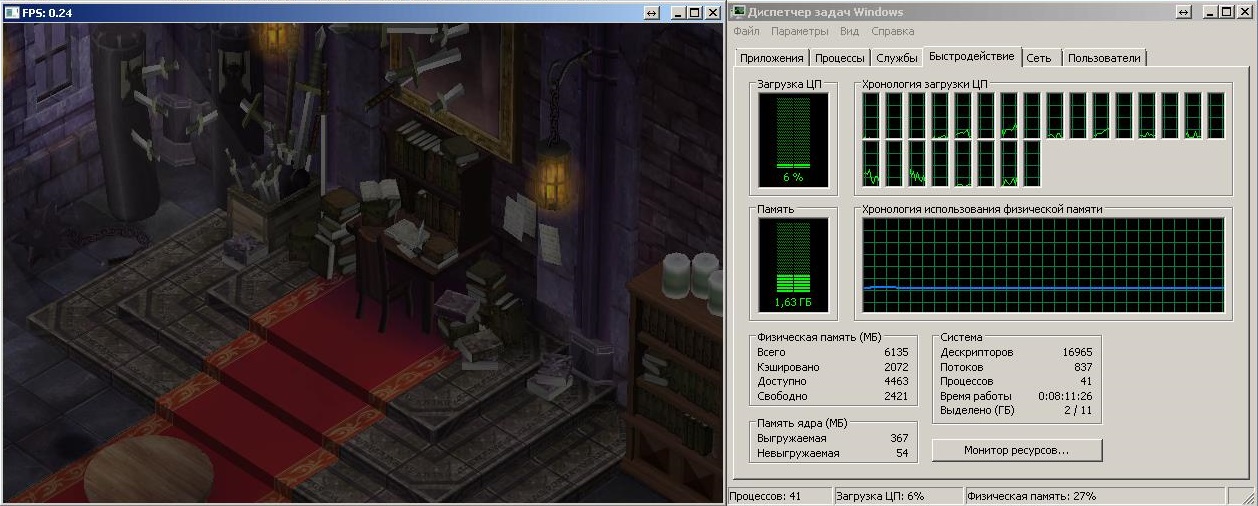Click the Кэшировано 2072 row
This screenshot has width=1258, height=506.
click(833, 367)
